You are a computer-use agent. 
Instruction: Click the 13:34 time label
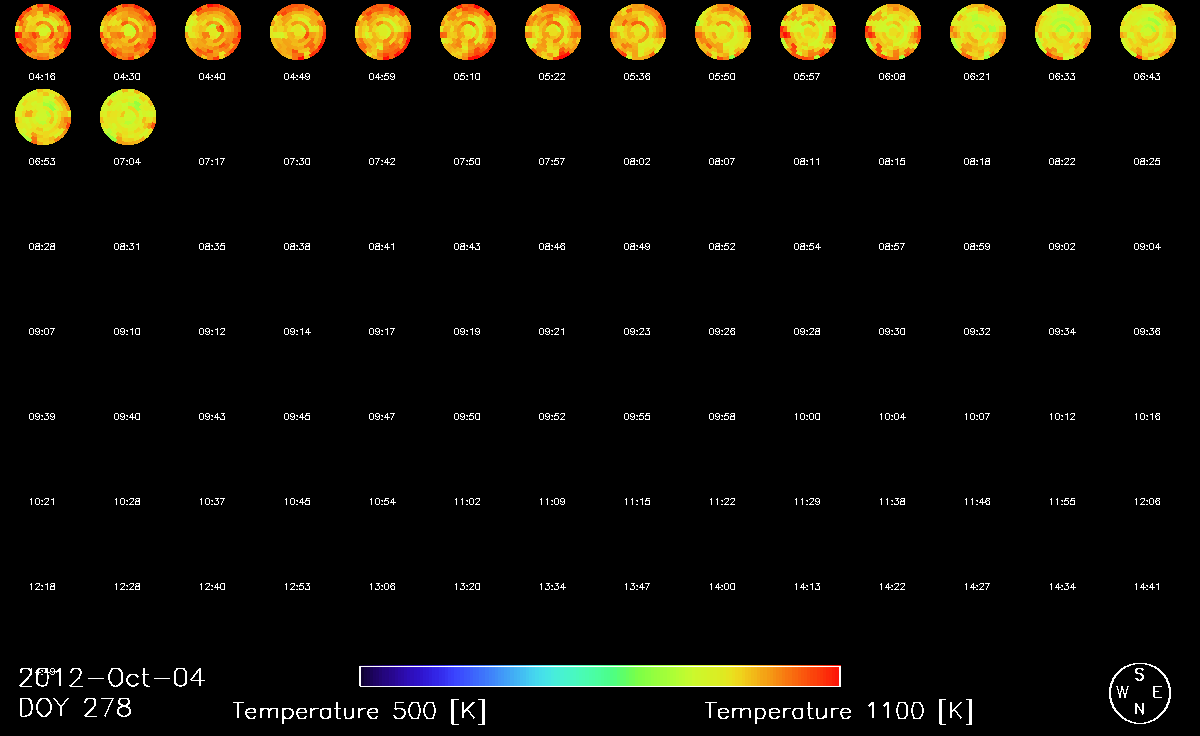[552, 586]
